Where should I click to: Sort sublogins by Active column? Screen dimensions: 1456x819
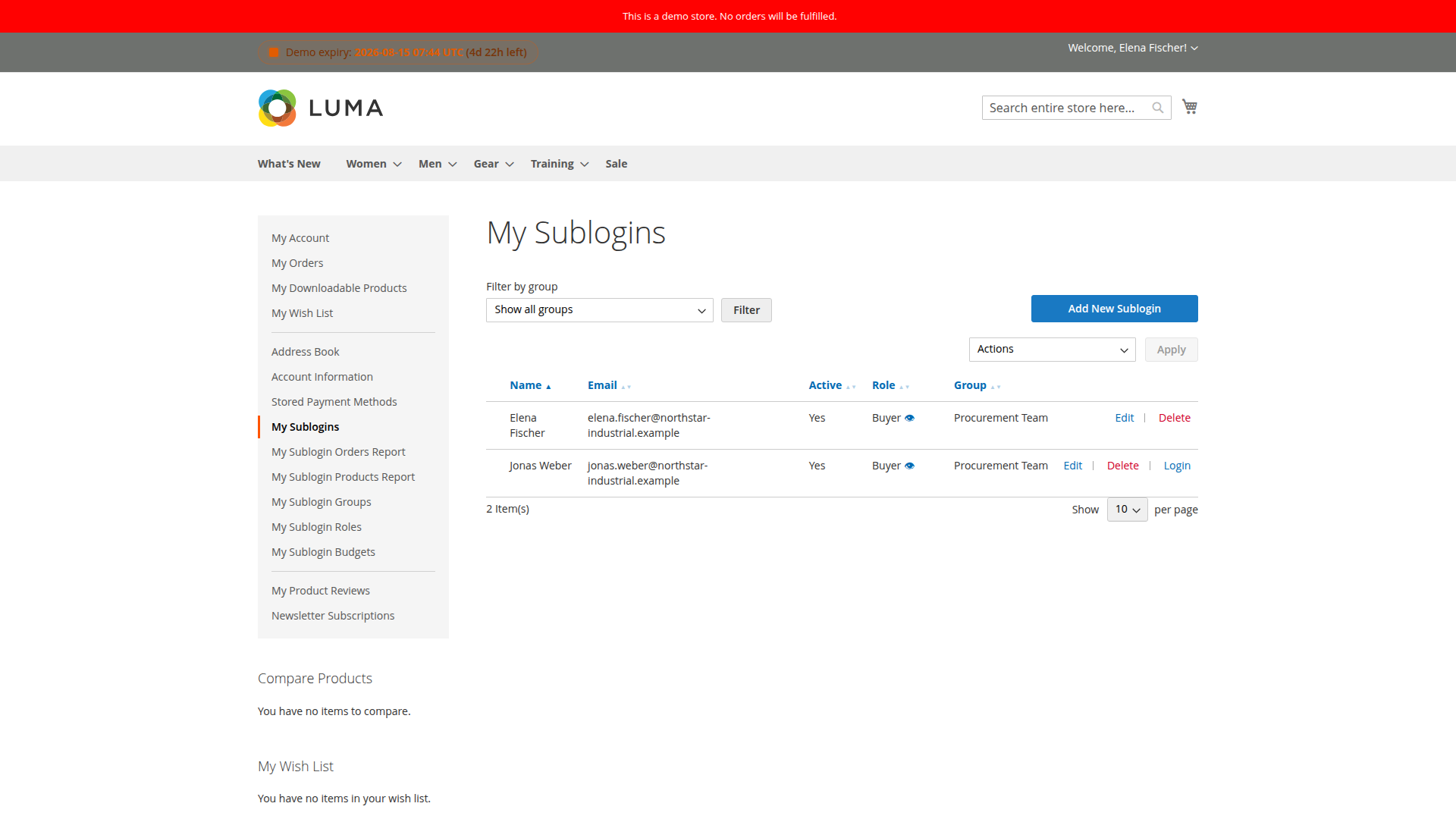click(x=832, y=385)
